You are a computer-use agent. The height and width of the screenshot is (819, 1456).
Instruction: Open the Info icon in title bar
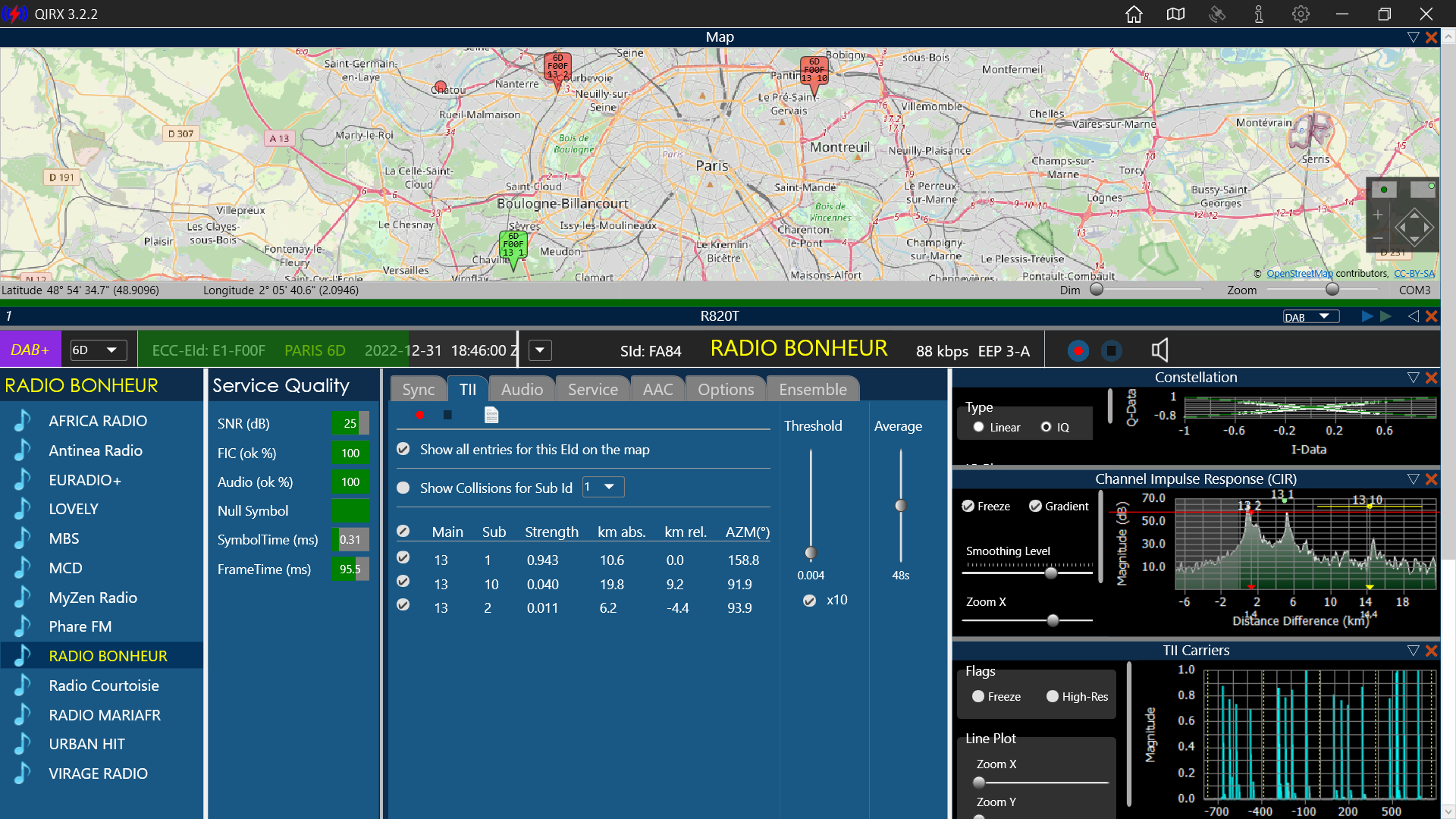pos(1259,14)
